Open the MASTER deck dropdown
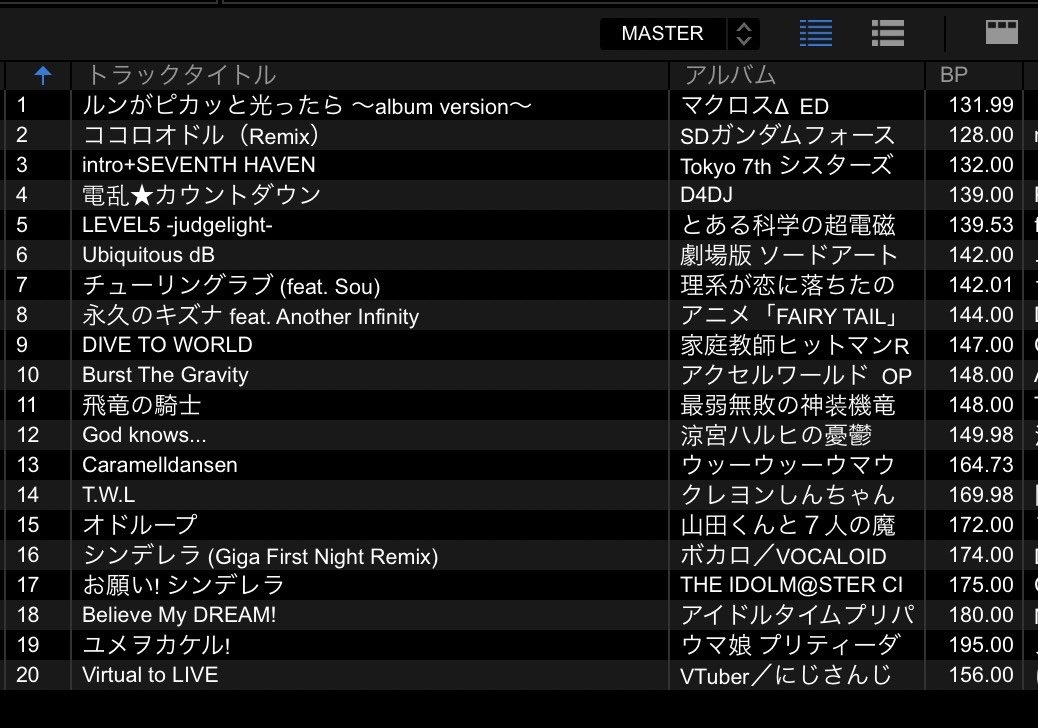 679,33
